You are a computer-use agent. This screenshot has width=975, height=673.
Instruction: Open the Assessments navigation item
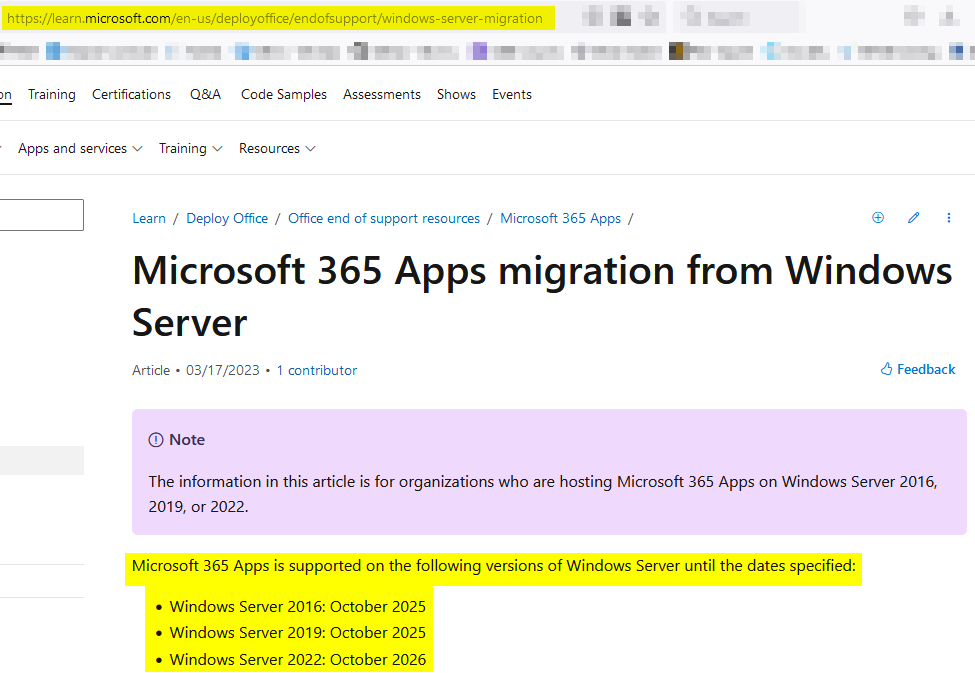click(381, 94)
